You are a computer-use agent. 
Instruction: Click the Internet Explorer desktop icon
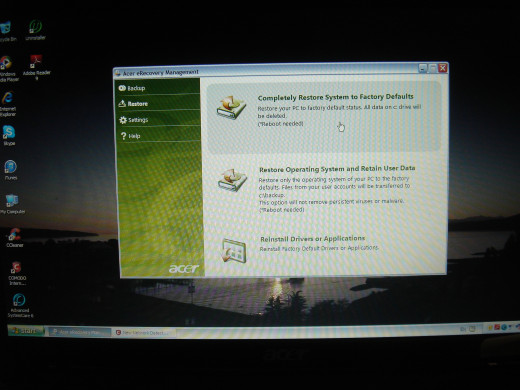(7, 104)
